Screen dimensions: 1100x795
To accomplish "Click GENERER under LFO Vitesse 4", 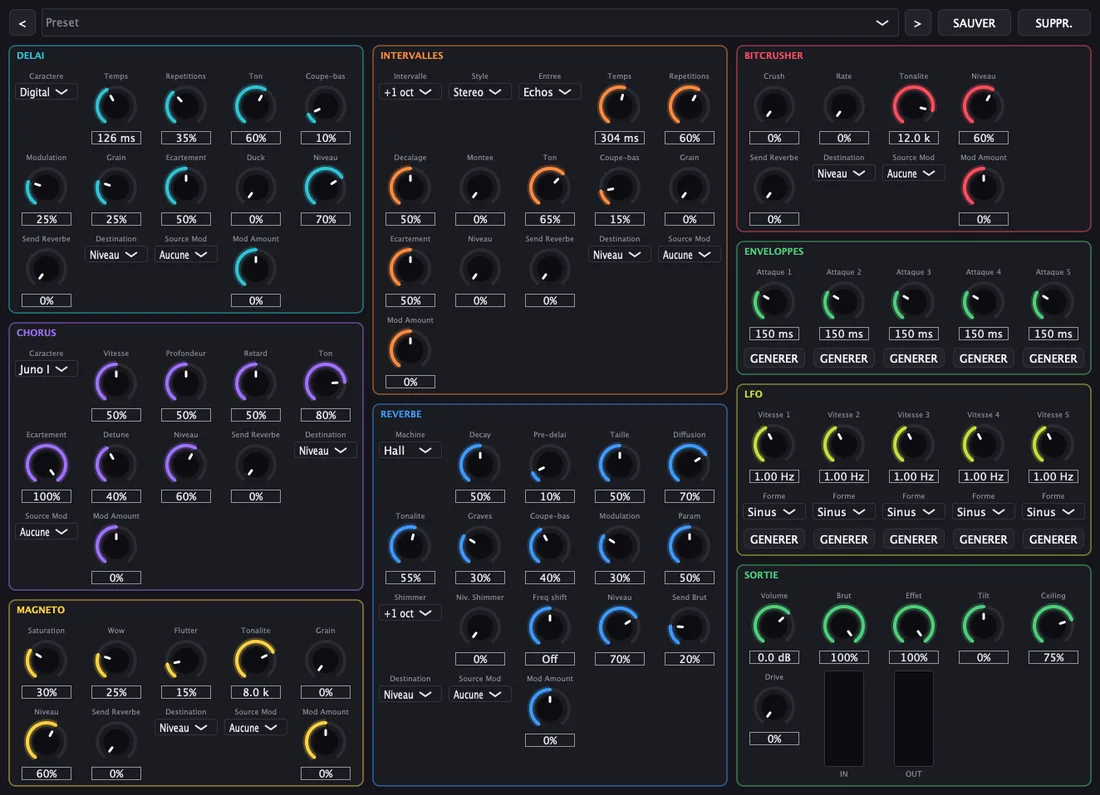I will (983, 540).
